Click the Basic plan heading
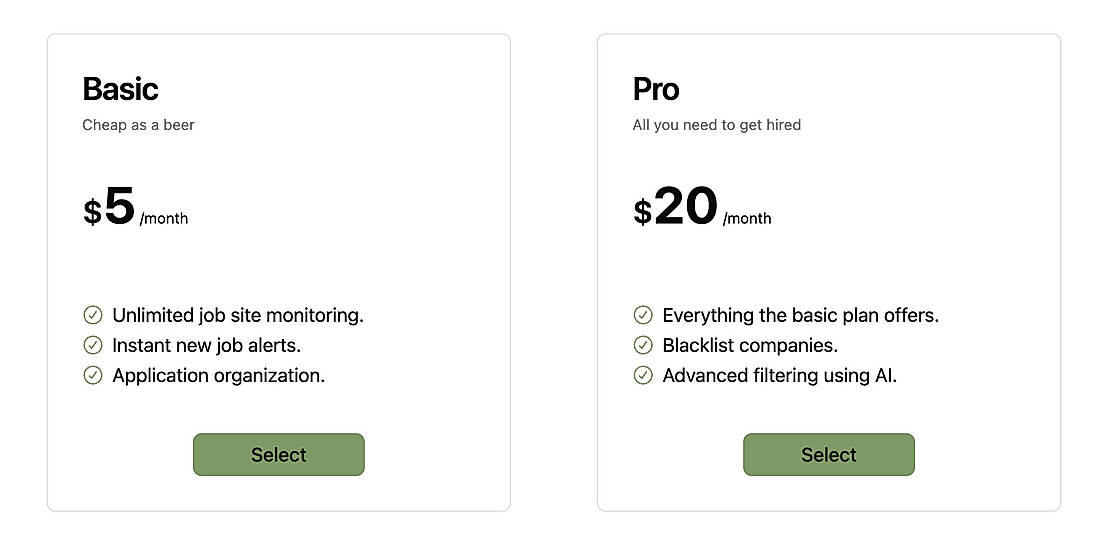 [120, 89]
